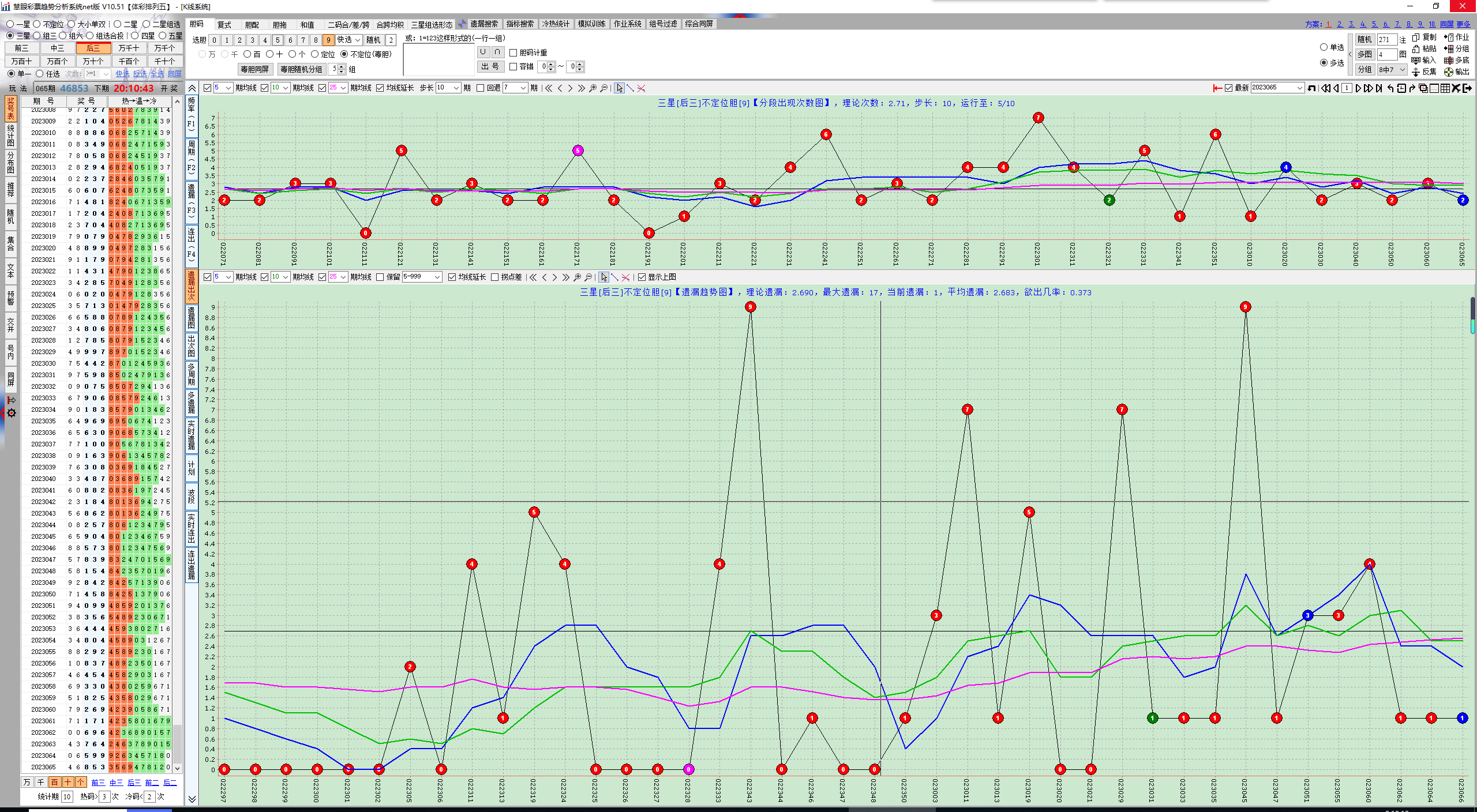1477x812 pixels.
Task: Click the rewind double-triangle playback icon
Action: click(x=1325, y=88)
